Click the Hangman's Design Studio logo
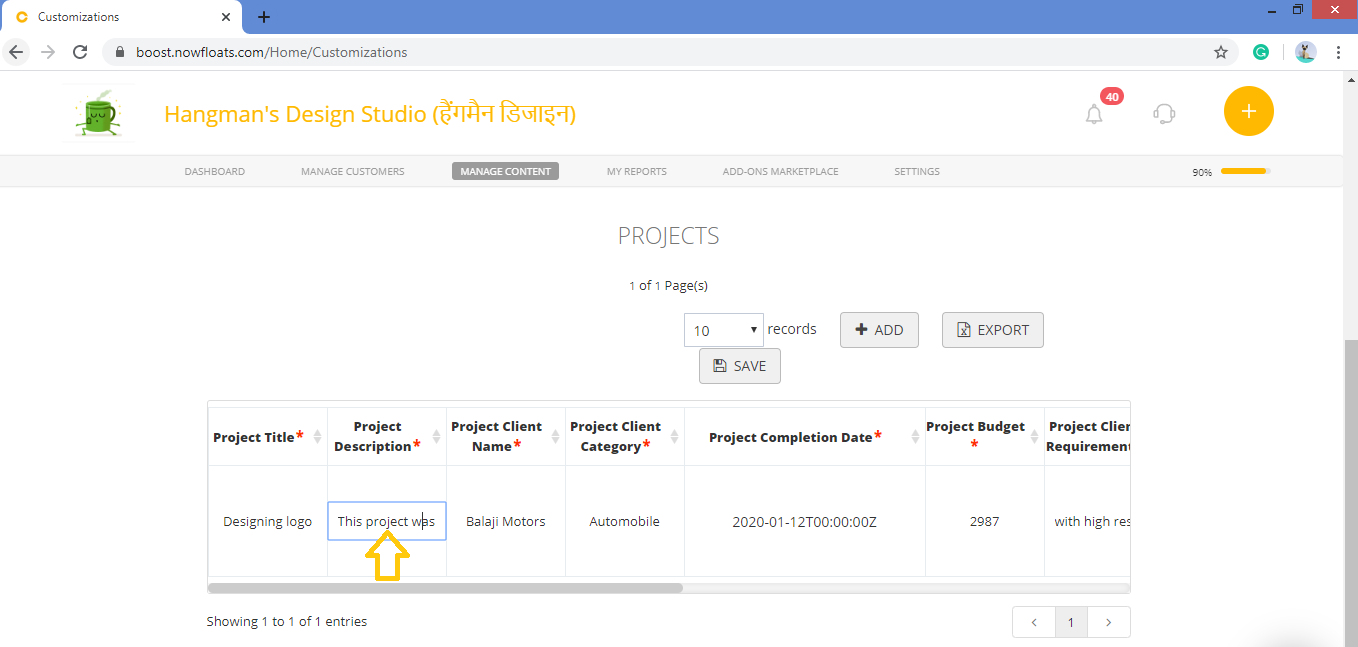This screenshot has height=647, width=1358. (x=97, y=112)
